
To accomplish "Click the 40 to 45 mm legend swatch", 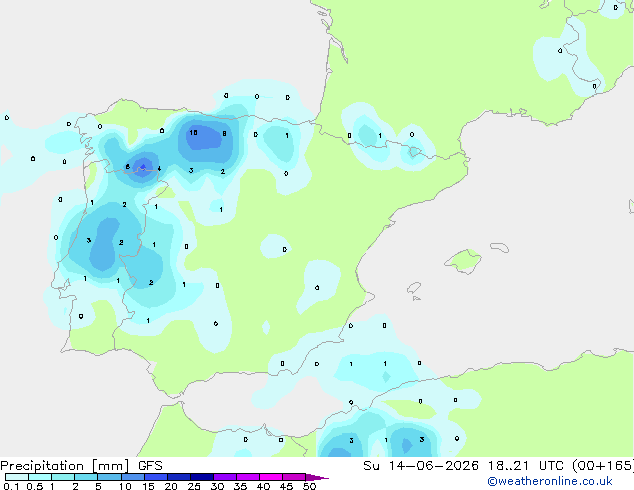I will tap(271, 477).
